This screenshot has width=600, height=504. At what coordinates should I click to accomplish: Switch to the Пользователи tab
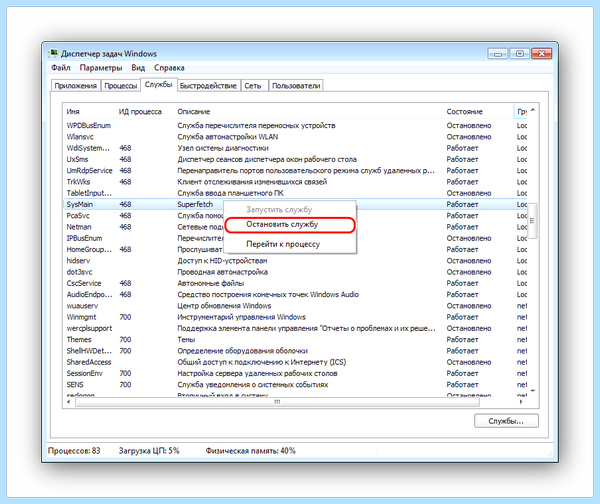click(x=296, y=86)
